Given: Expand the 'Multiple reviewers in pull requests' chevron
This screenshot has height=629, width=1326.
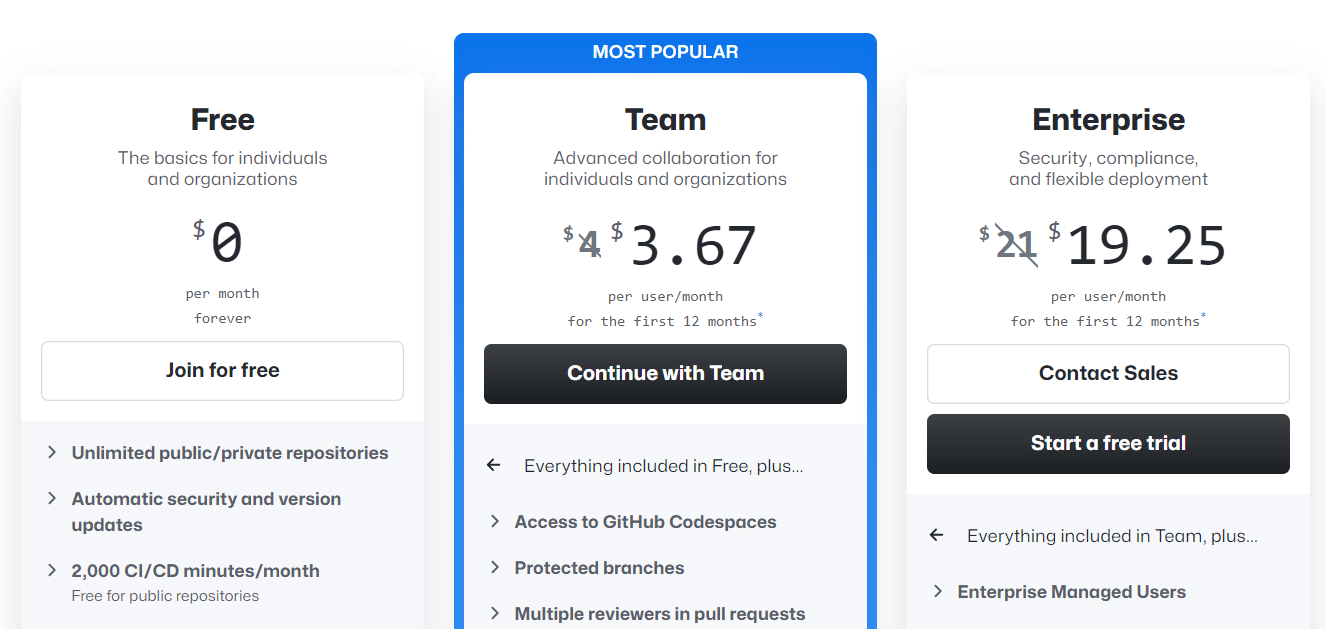Looking at the screenshot, I should coord(494,613).
